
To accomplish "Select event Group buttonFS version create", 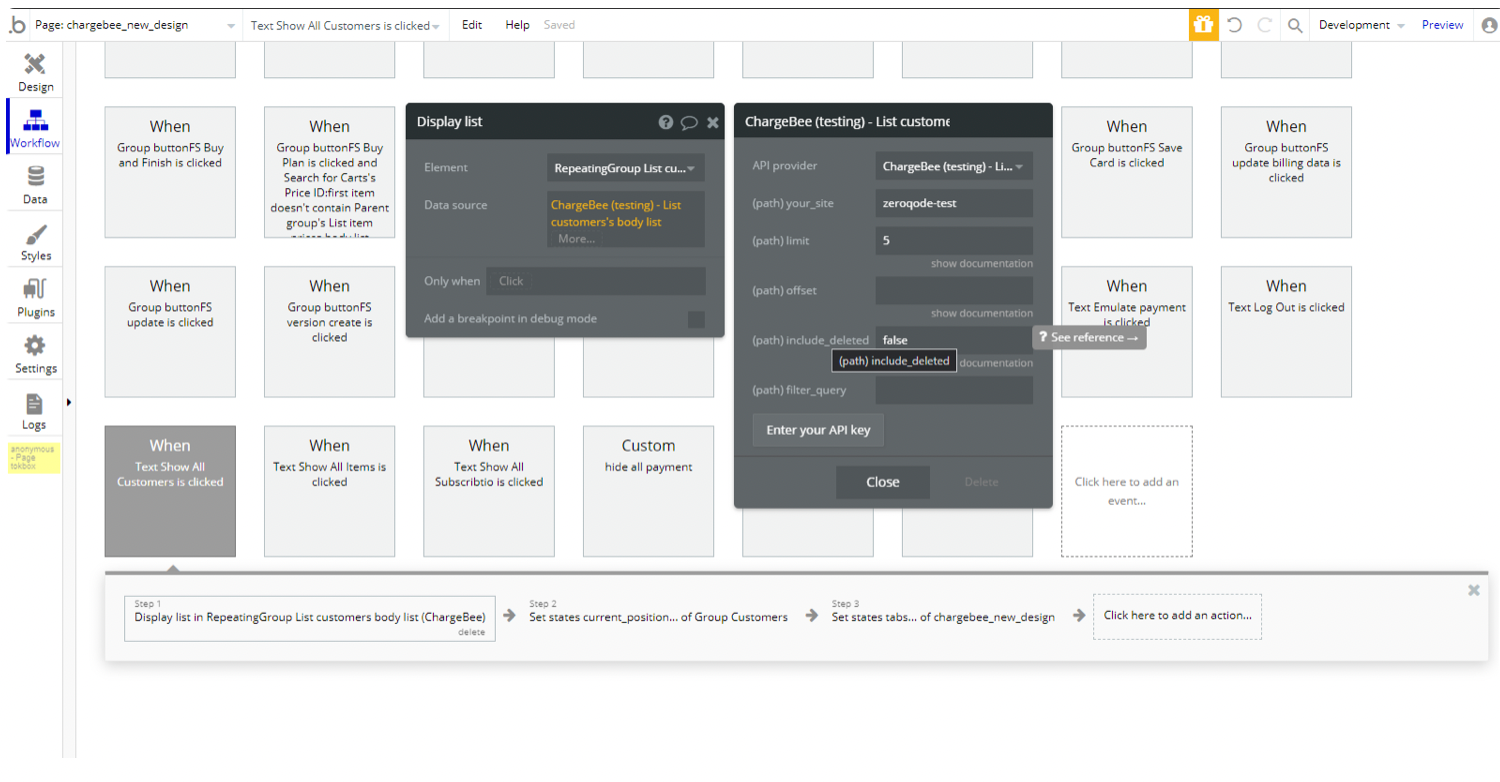I will (x=329, y=332).
